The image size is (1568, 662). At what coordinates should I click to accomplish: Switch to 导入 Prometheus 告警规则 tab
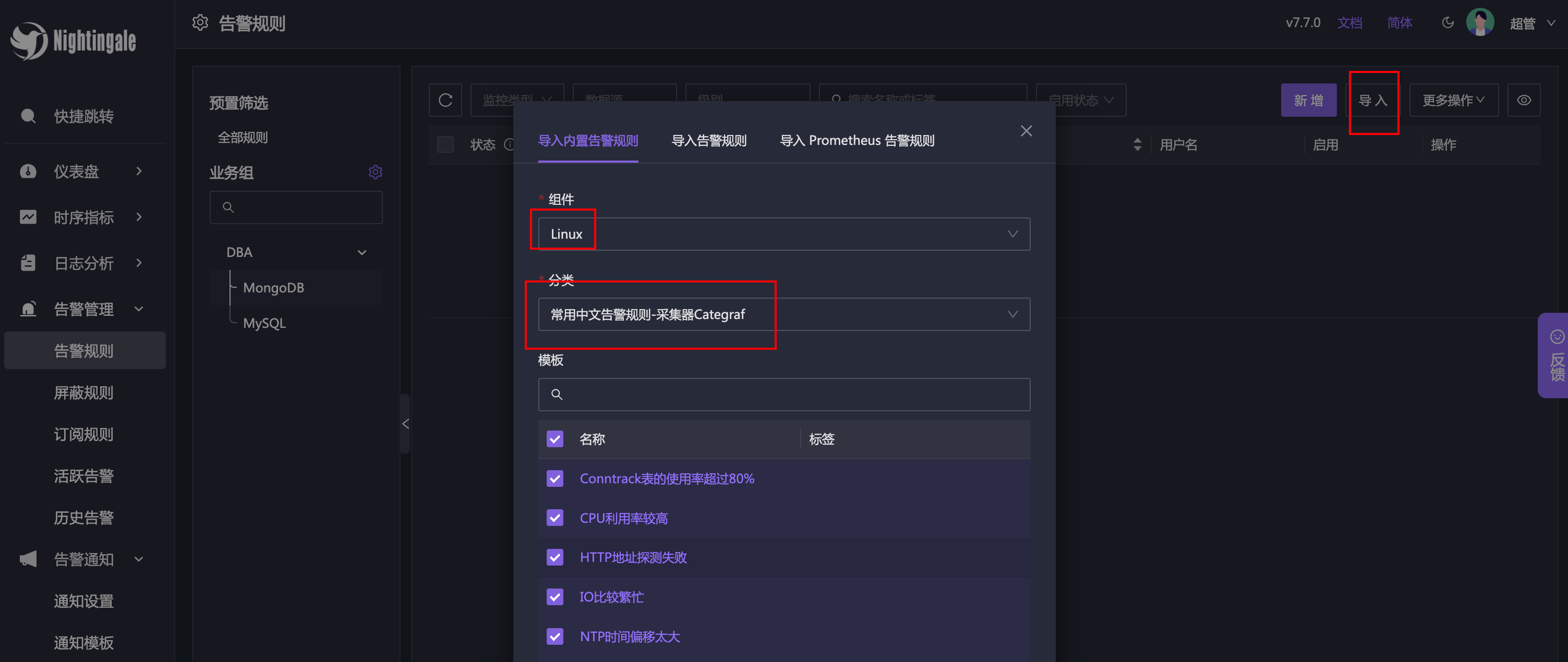(x=857, y=141)
